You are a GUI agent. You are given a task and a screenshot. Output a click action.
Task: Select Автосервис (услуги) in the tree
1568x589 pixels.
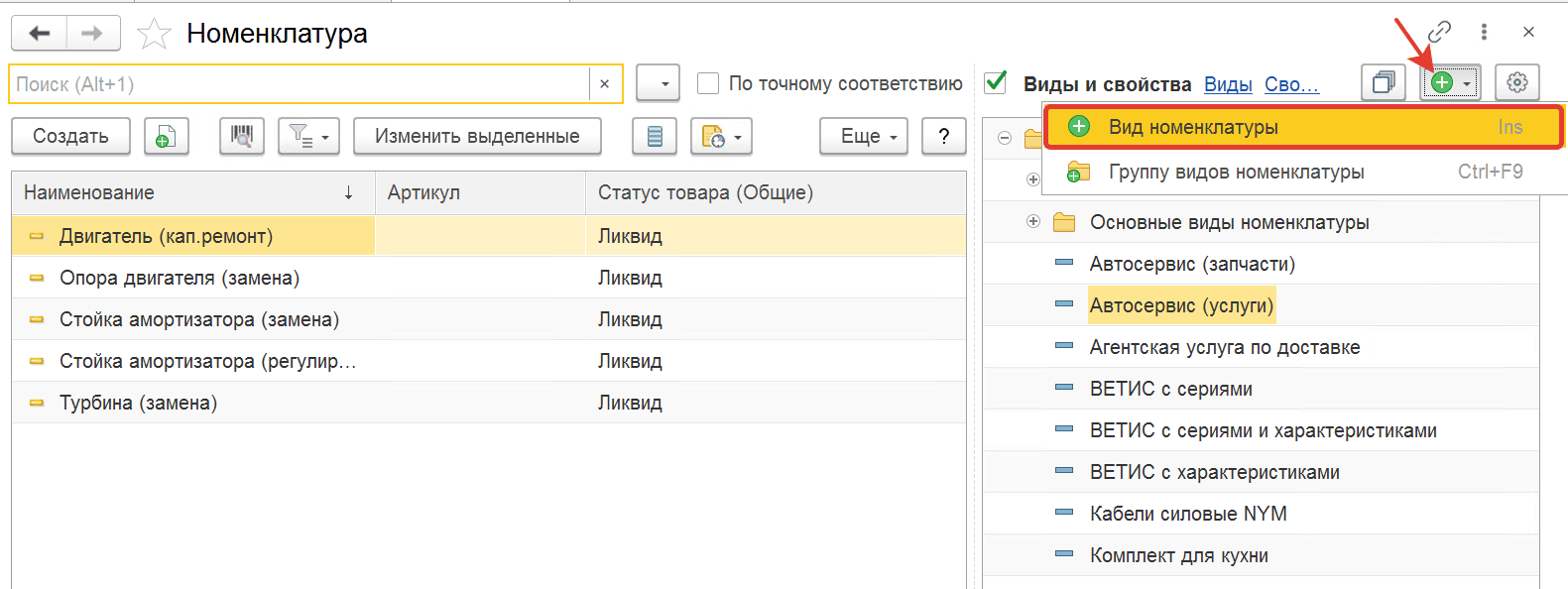[1181, 305]
